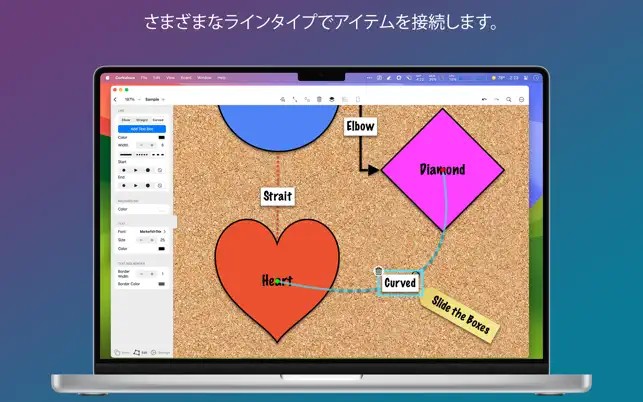Choose the dotted line style
Viewport: 643px width, 402px height.
[x=142, y=155]
